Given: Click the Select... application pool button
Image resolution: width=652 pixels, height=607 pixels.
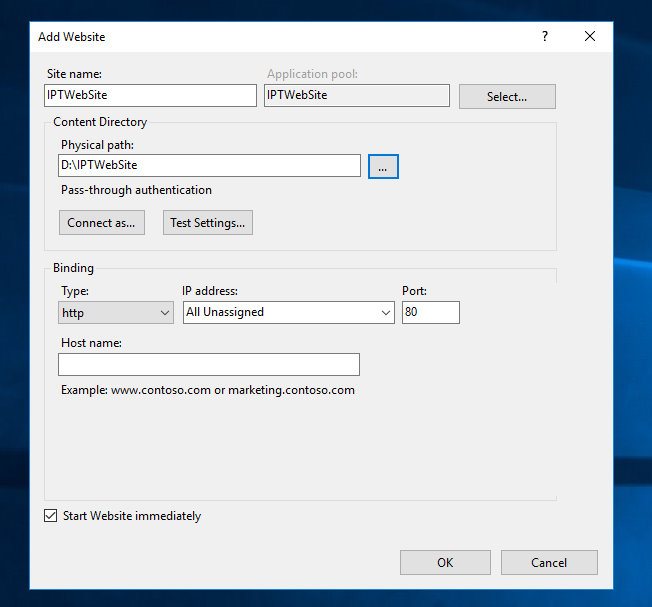Looking at the screenshot, I should click(x=507, y=97).
